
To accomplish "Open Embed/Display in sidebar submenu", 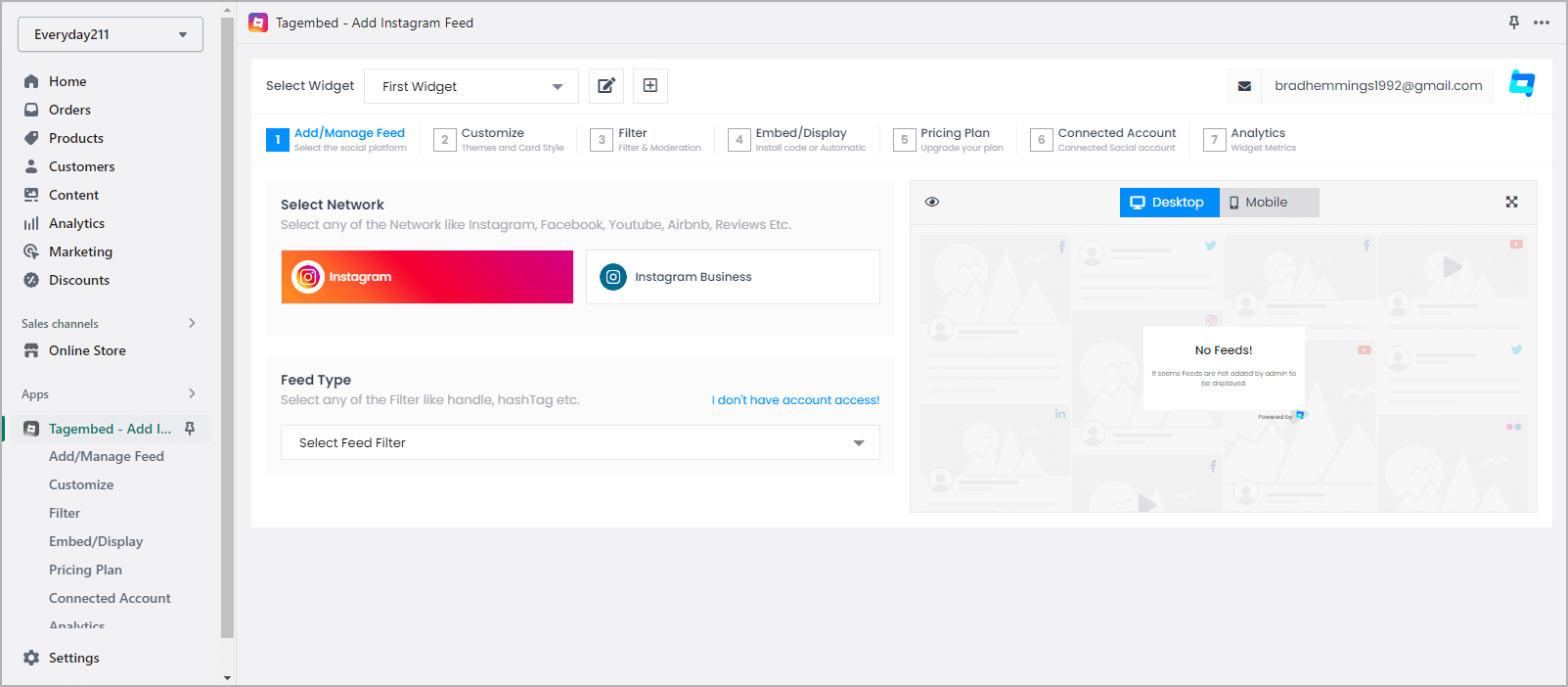I will (96, 541).
